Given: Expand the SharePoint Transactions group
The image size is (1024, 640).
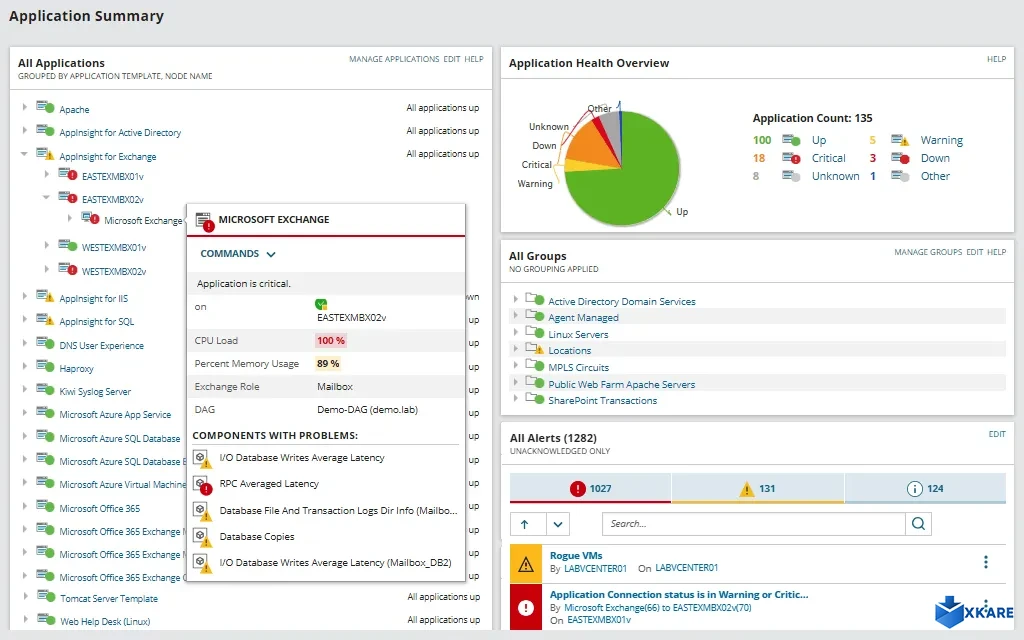Looking at the screenshot, I should click(515, 398).
